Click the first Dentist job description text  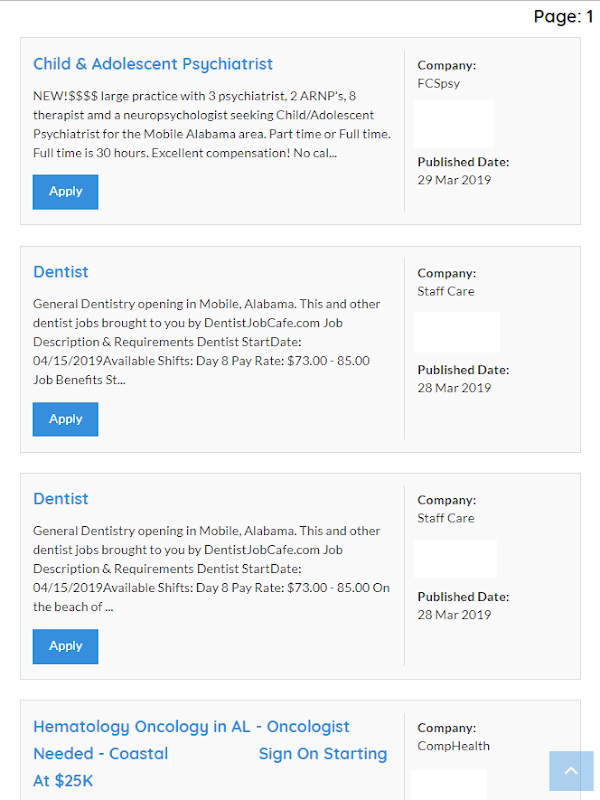point(206,342)
